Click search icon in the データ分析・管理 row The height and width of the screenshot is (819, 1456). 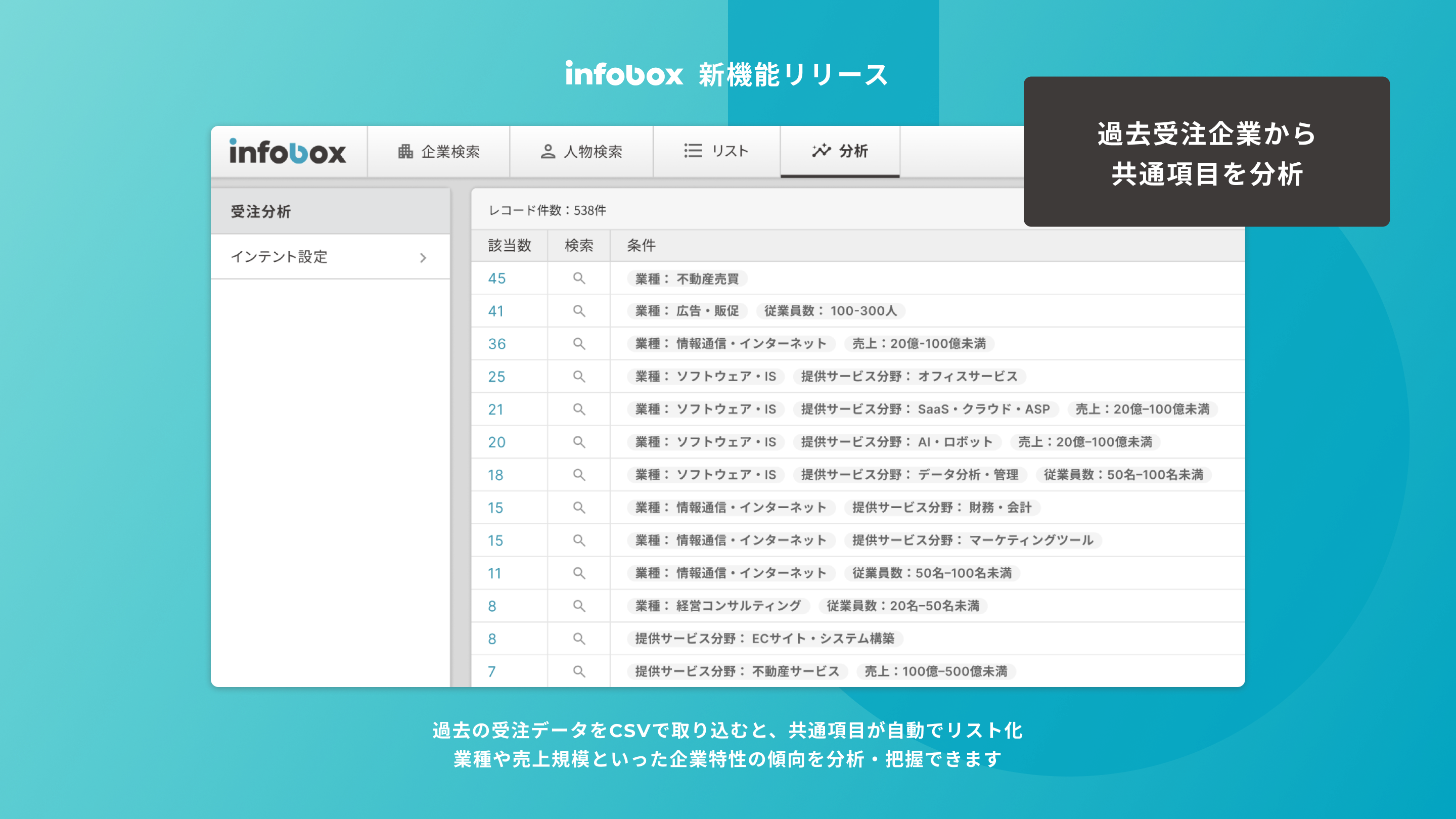coord(579,475)
